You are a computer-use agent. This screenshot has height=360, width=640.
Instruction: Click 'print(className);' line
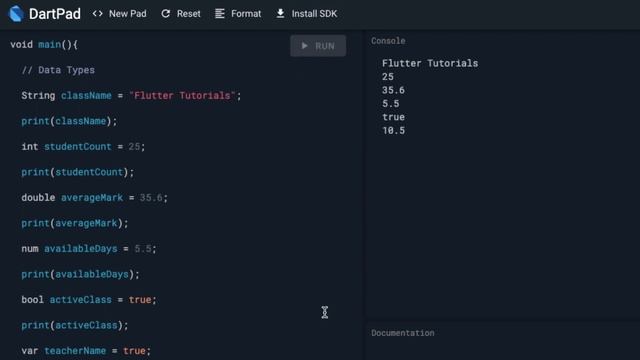pyautogui.click(x=69, y=121)
